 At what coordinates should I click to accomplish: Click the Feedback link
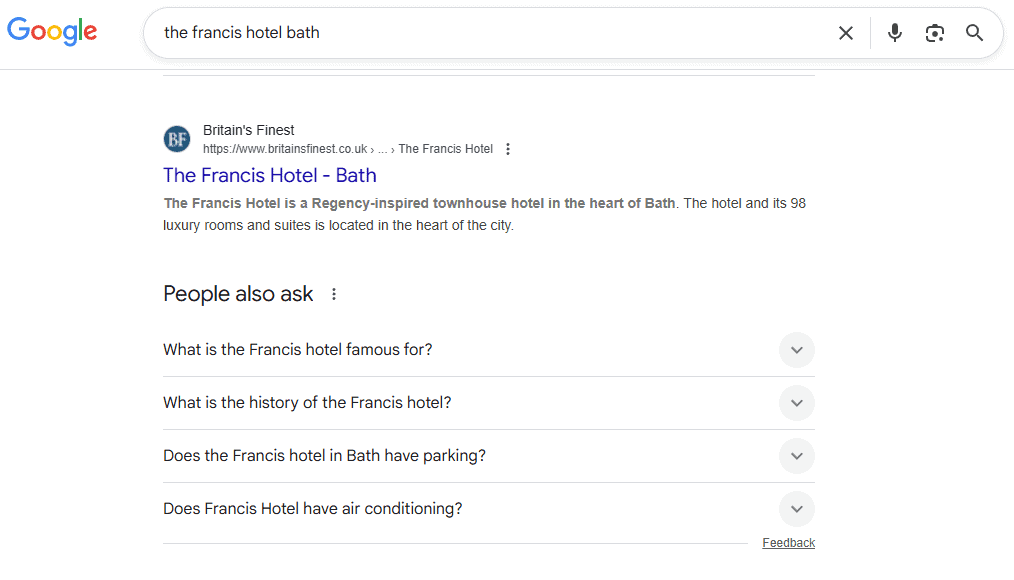click(788, 542)
